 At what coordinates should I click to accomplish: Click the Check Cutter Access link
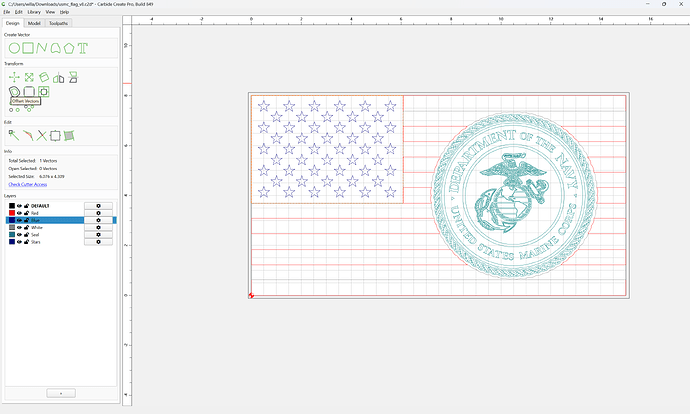tap(28, 184)
